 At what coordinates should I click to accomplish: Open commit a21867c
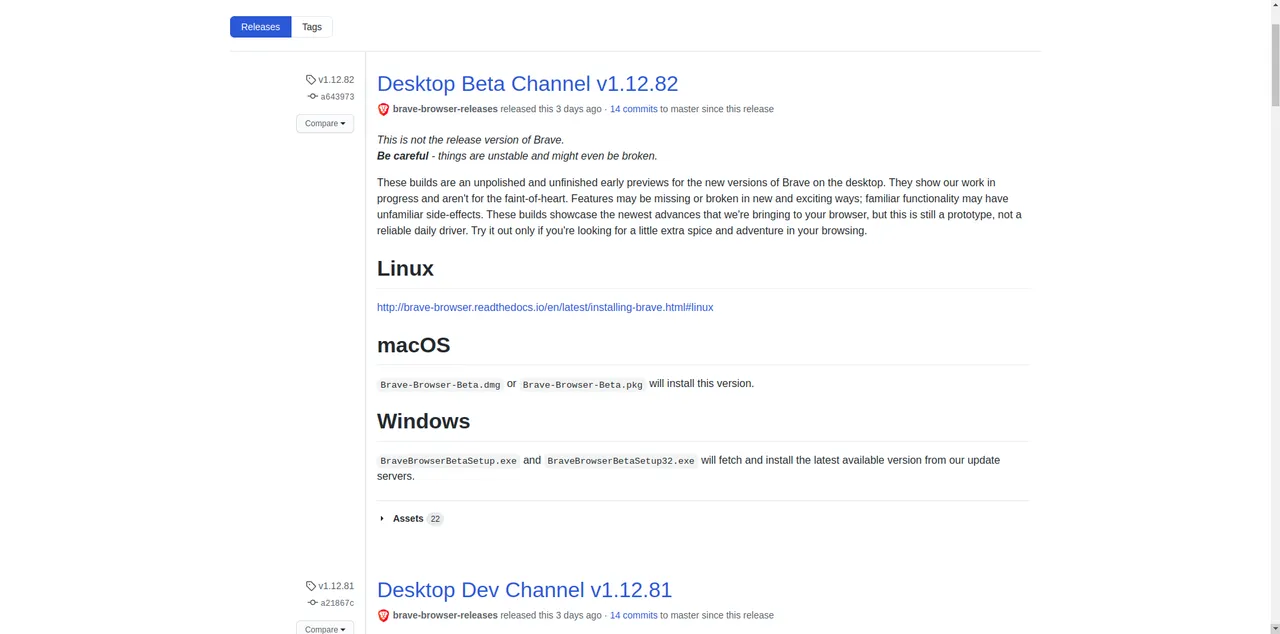[337, 603]
